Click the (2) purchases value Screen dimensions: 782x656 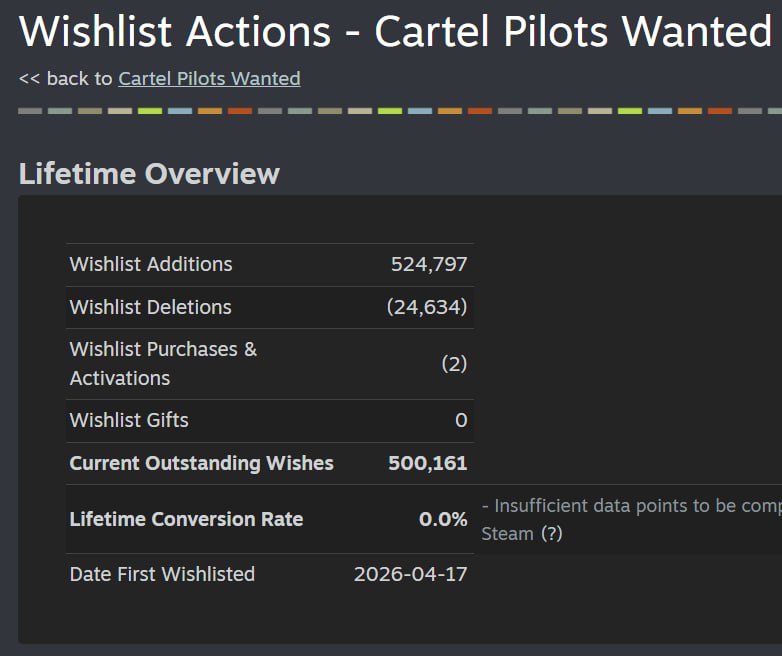454,364
